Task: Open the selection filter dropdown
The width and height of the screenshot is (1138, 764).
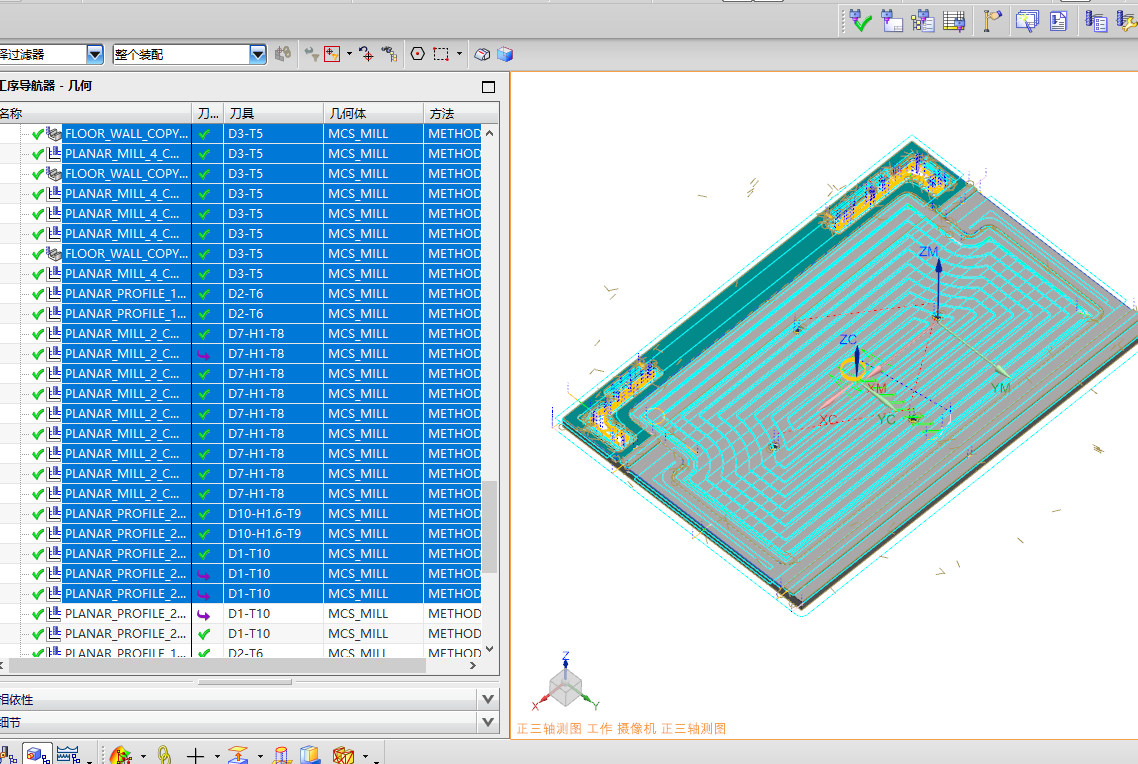Action: tap(95, 54)
